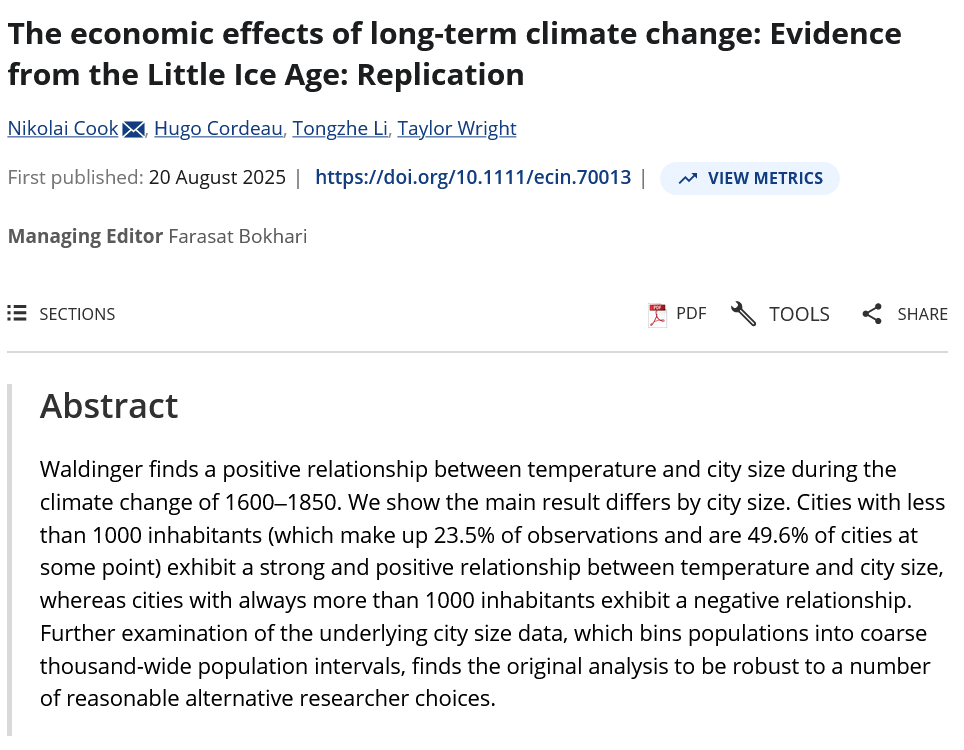This screenshot has width=964, height=750.
Task: Click the share network icon
Action: (872, 314)
